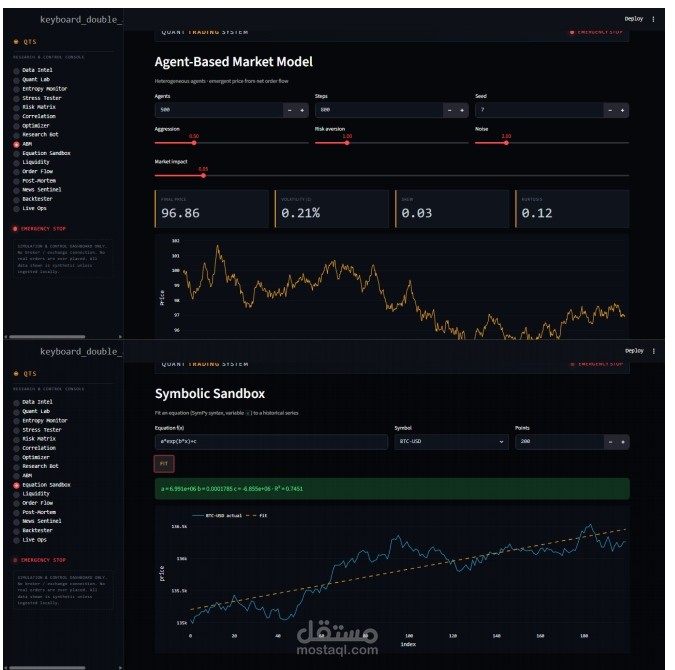Viewport: 675px width, 670px height.
Task: Run the FIT button in Symbolic Sandbox
Action: pyautogui.click(x=164, y=464)
